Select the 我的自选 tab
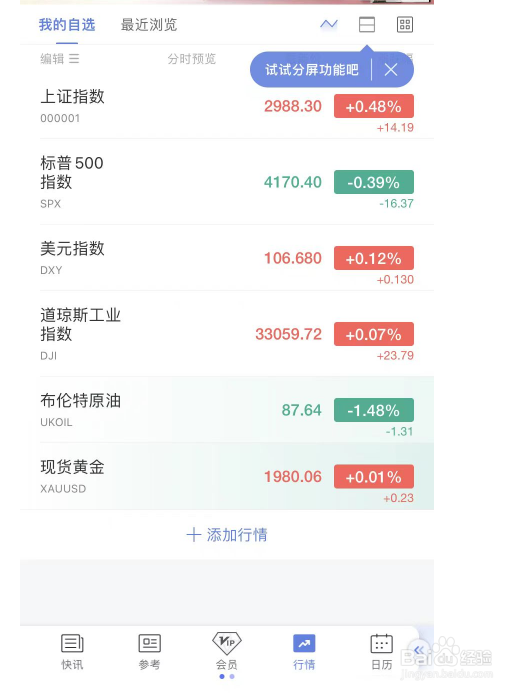Image resolution: width=523 pixels, height=693 pixels. point(67,25)
